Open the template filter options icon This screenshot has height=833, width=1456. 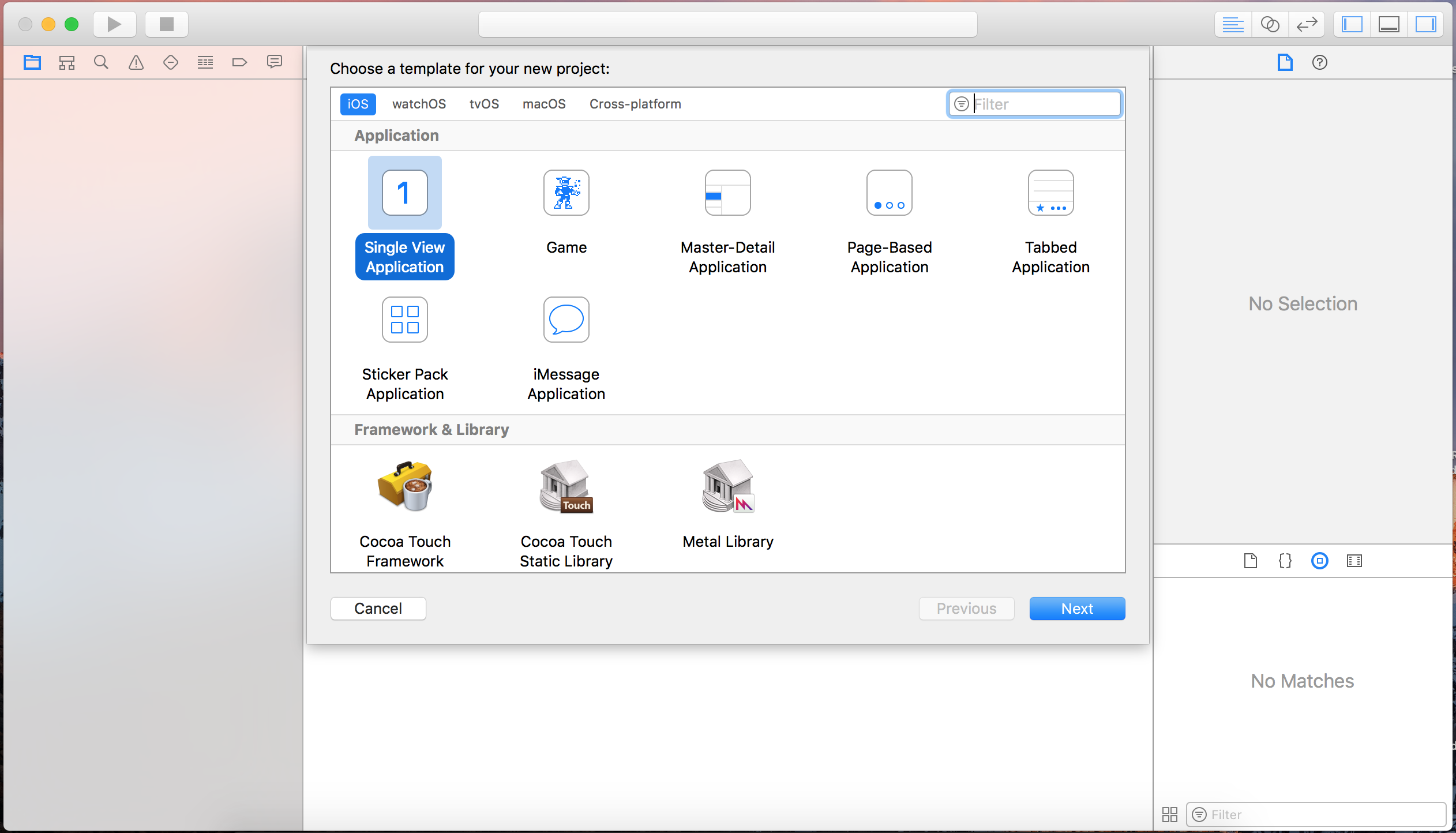[961, 104]
